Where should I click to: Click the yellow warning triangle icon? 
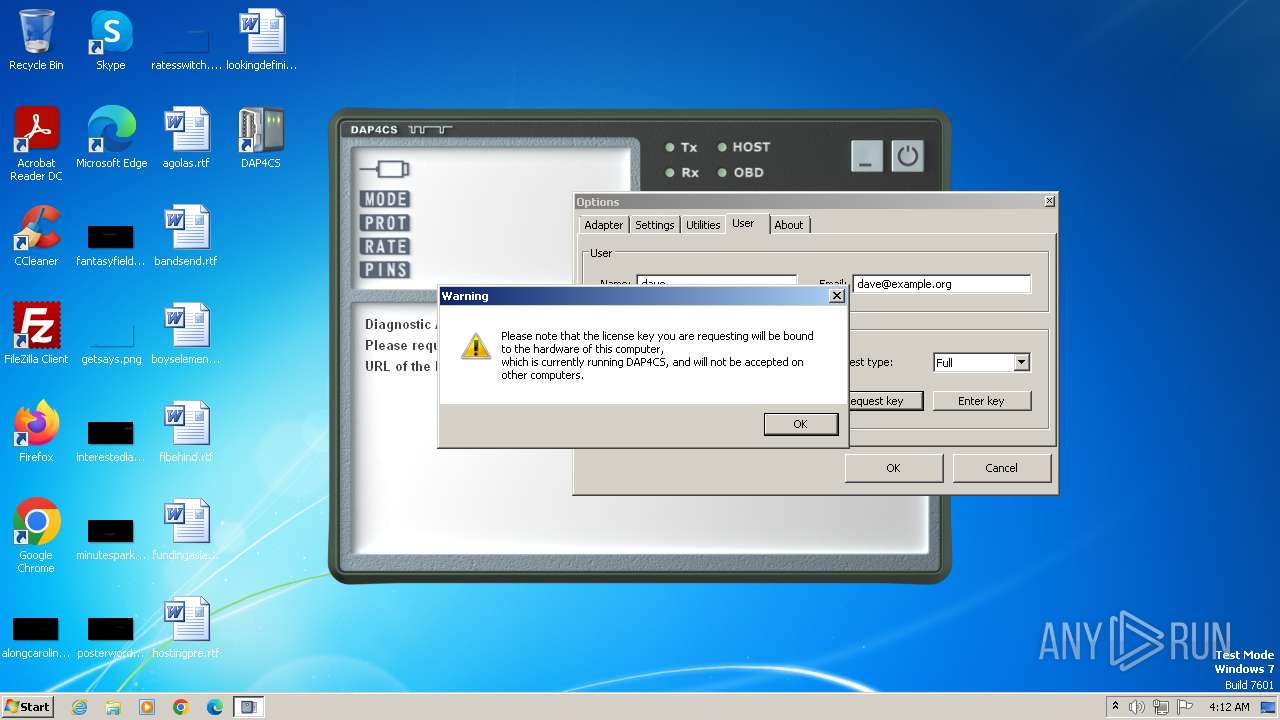[x=475, y=346]
